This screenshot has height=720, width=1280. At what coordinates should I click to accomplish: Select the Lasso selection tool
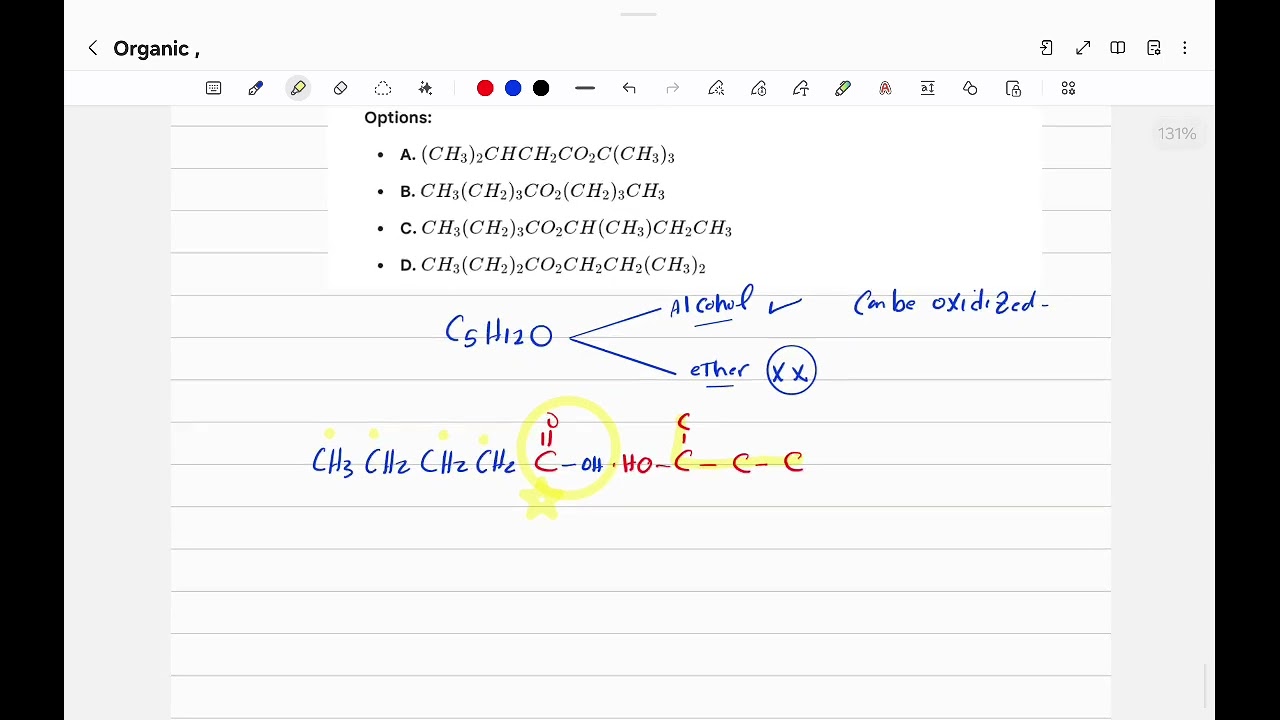click(383, 88)
